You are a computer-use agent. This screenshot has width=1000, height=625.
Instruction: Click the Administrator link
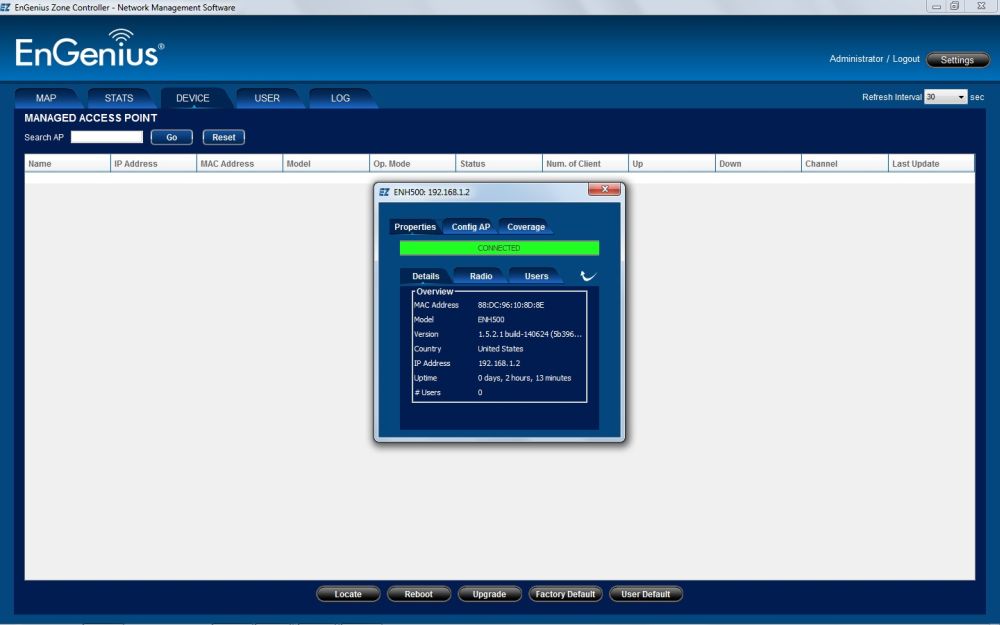pyautogui.click(x=856, y=59)
